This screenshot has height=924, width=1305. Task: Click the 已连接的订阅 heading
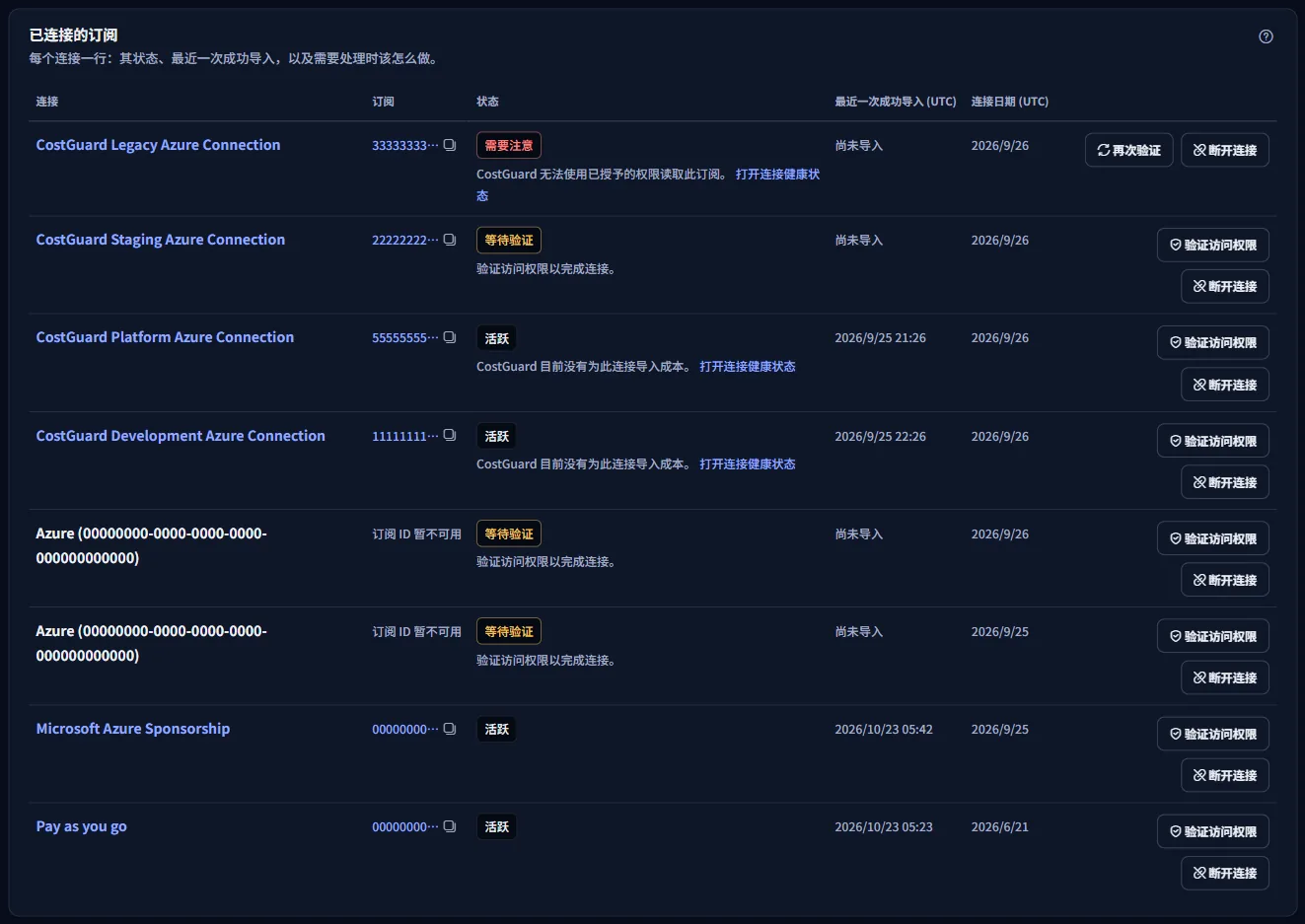click(x=73, y=36)
